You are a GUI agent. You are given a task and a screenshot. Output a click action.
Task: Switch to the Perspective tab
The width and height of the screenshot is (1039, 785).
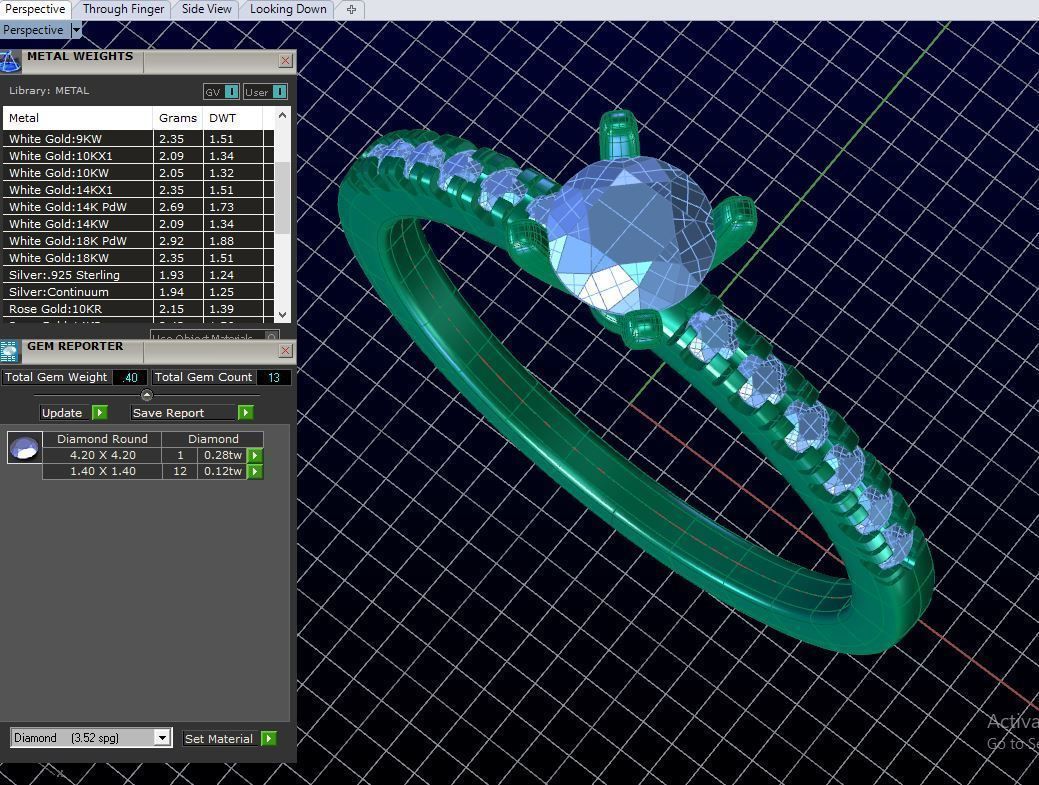36,9
